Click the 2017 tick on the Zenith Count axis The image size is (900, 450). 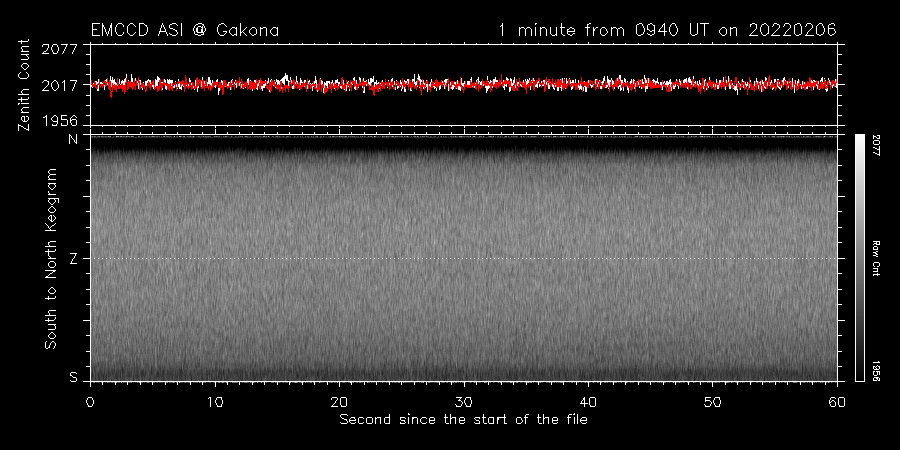tap(62, 85)
